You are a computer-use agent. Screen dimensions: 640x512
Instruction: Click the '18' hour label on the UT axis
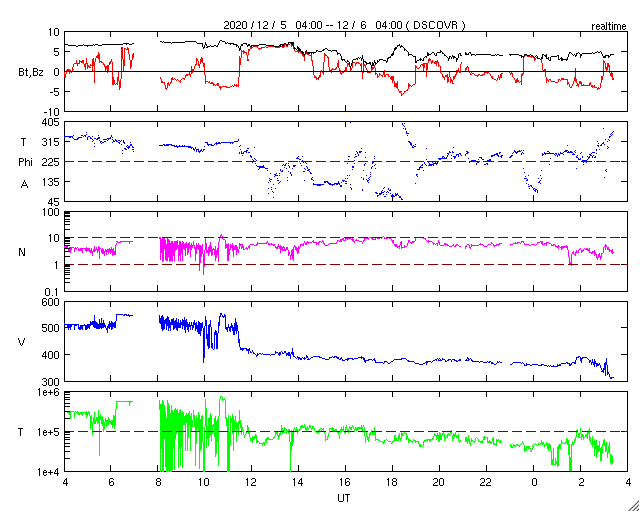392,483
